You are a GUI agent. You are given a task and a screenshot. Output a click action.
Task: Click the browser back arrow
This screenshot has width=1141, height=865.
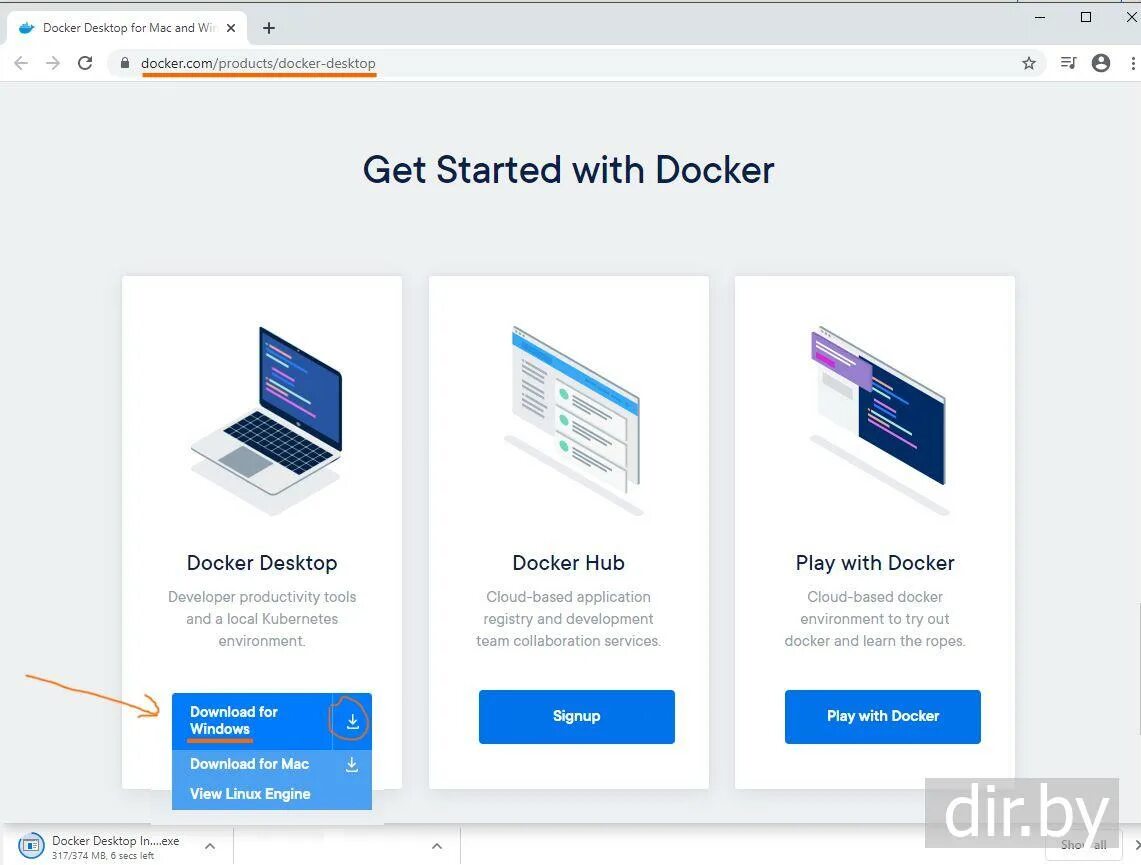21,63
